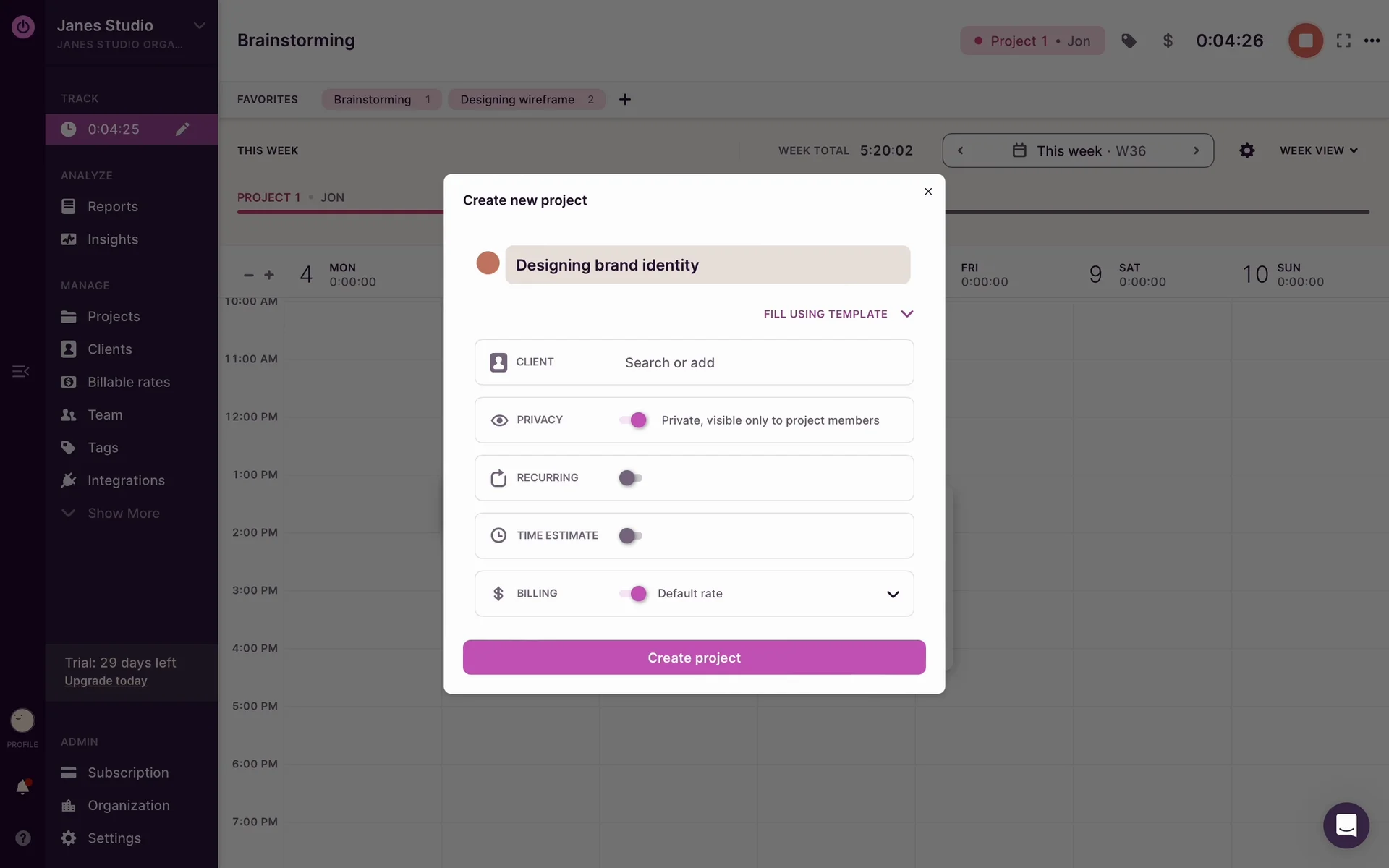Screen dimensions: 1389x868
Task: Open the three-dots more options menu
Action: coord(1372,41)
